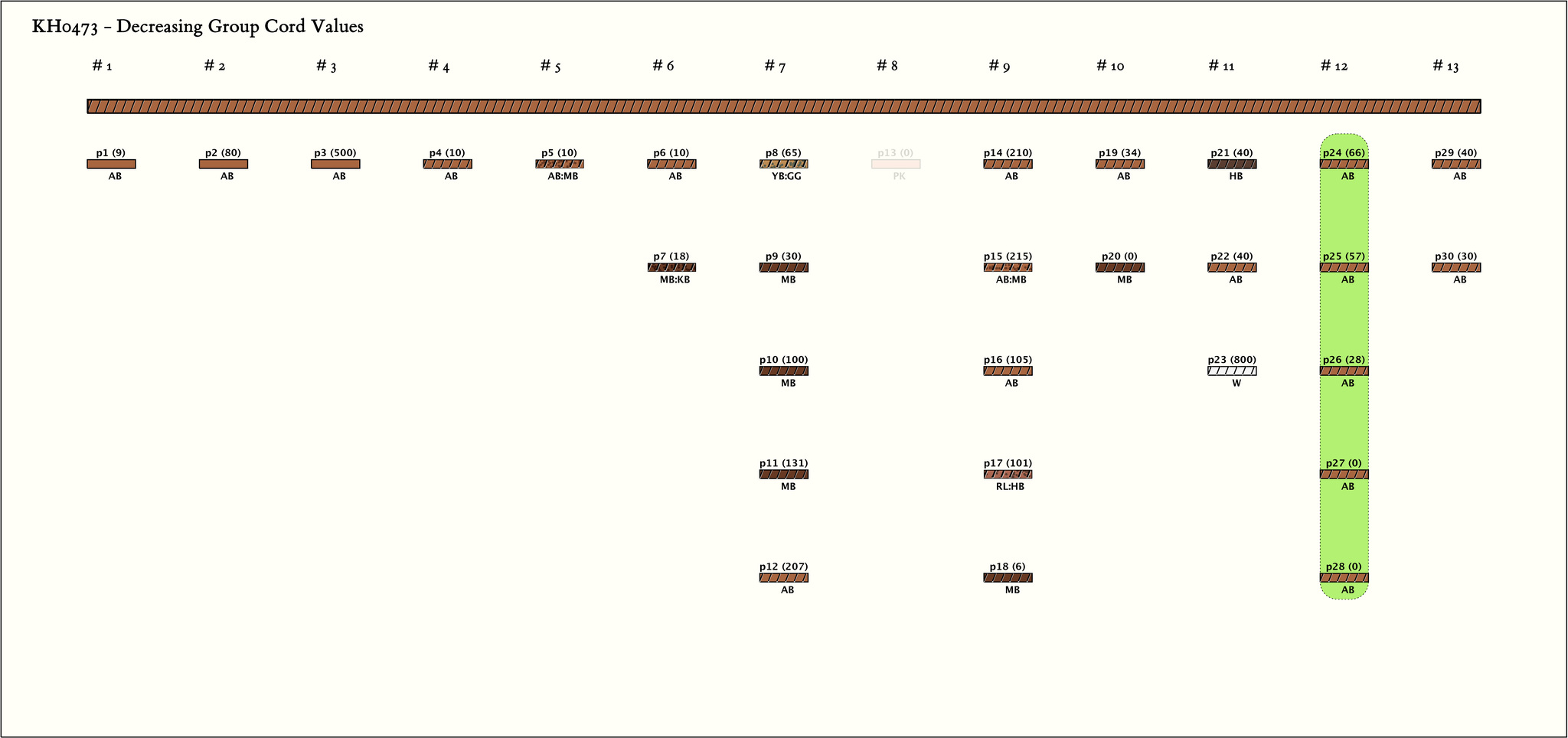The width and height of the screenshot is (1568, 738).
Task: Select the p15 (215) AB:MB cord bar
Action: point(1008,268)
